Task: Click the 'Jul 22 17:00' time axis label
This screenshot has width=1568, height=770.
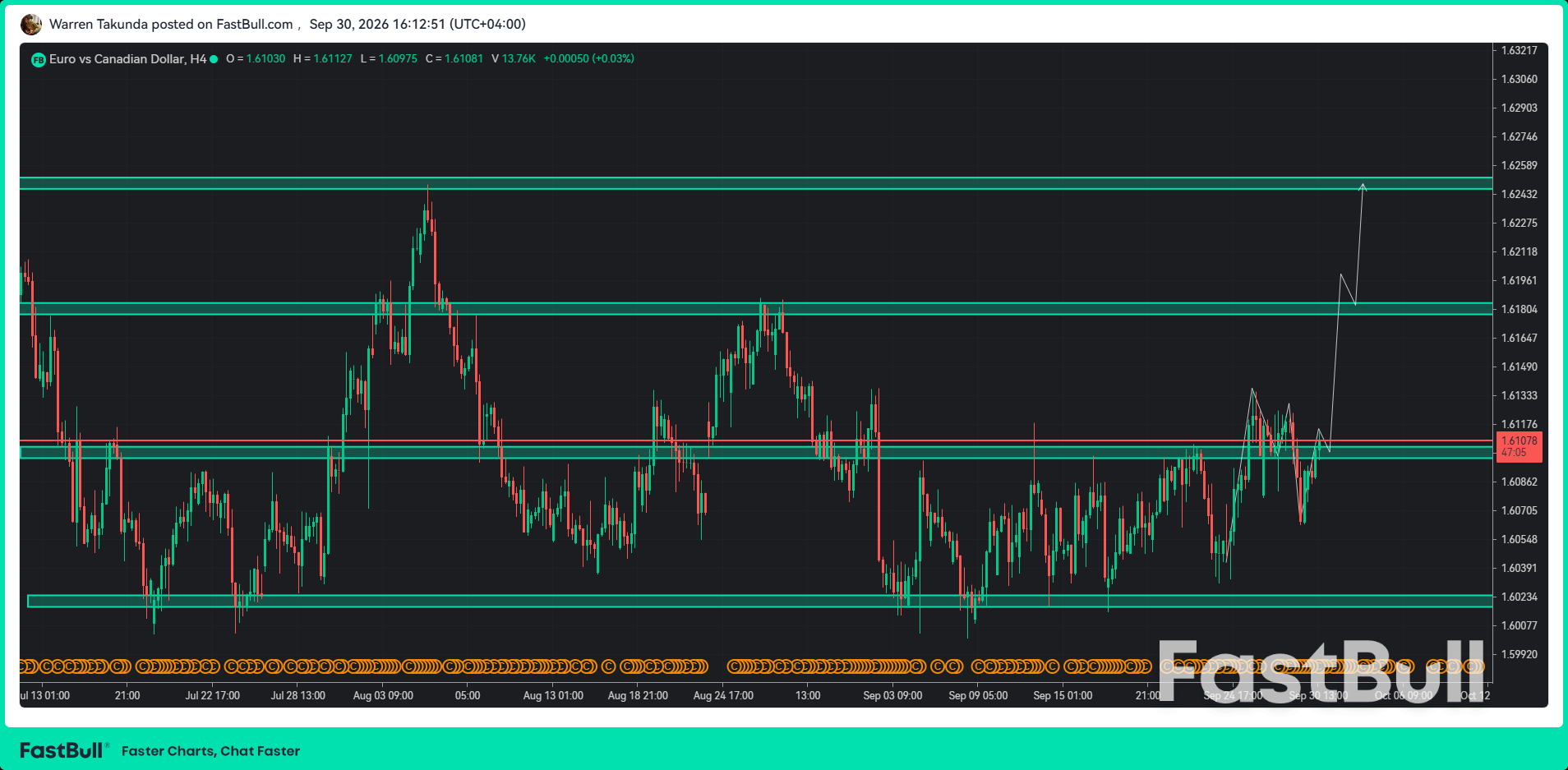Action: point(212,695)
